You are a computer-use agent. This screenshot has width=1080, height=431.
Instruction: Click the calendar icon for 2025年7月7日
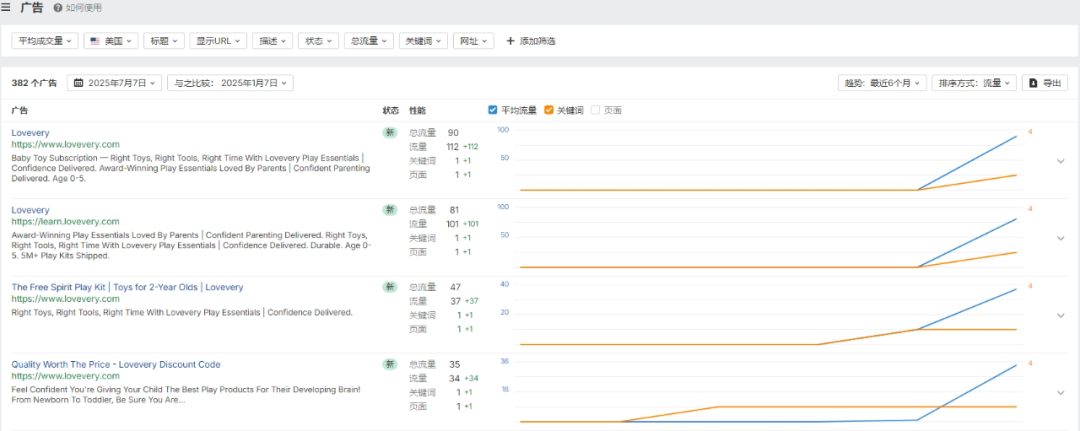(78, 83)
